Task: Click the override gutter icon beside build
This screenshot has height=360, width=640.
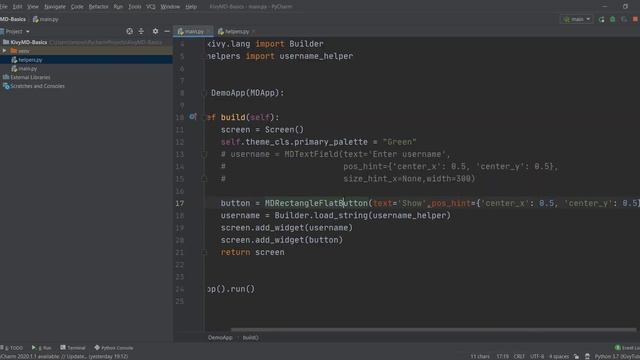Action: [x=193, y=117]
